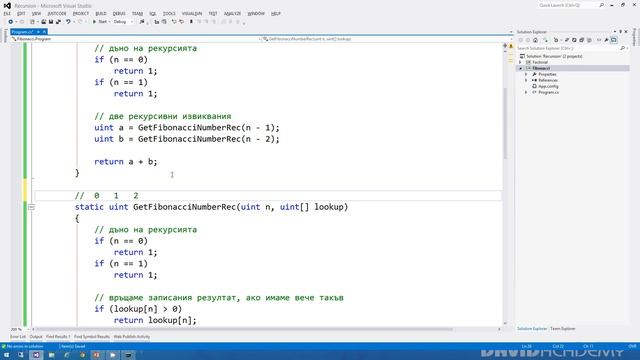Image resolution: width=640 pixels, height=360 pixels.
Task: Open the HELP menu
Action: [276, 13]
